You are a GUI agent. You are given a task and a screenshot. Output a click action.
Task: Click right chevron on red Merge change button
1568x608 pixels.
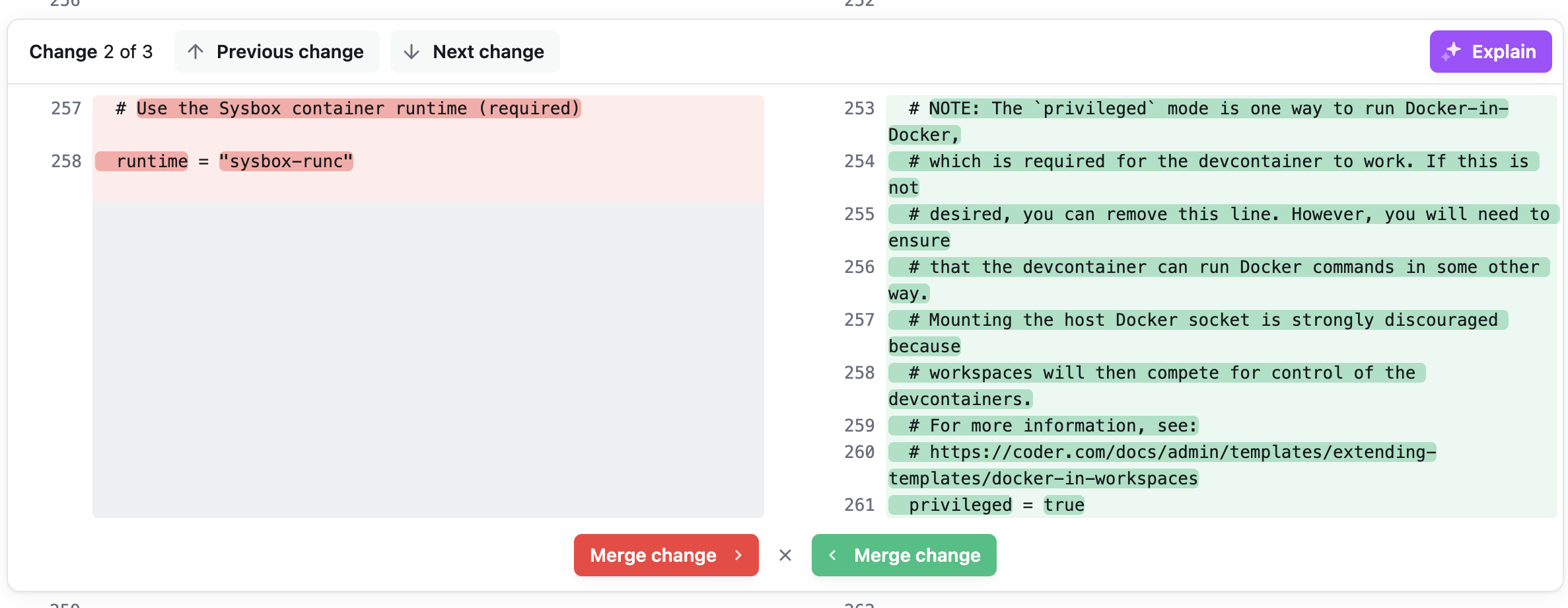coord(738,555)
